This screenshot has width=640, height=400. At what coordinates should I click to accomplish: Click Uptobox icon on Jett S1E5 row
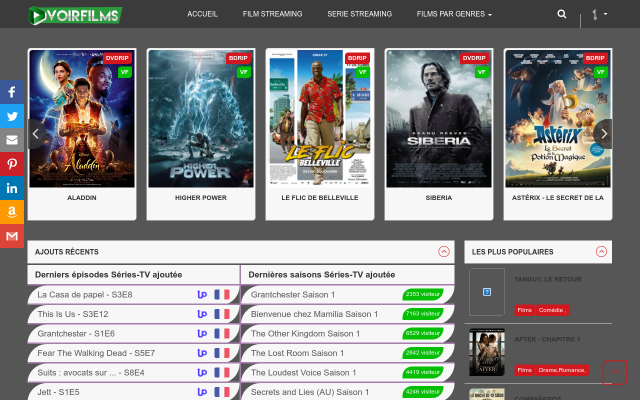(x=202, y=392)
